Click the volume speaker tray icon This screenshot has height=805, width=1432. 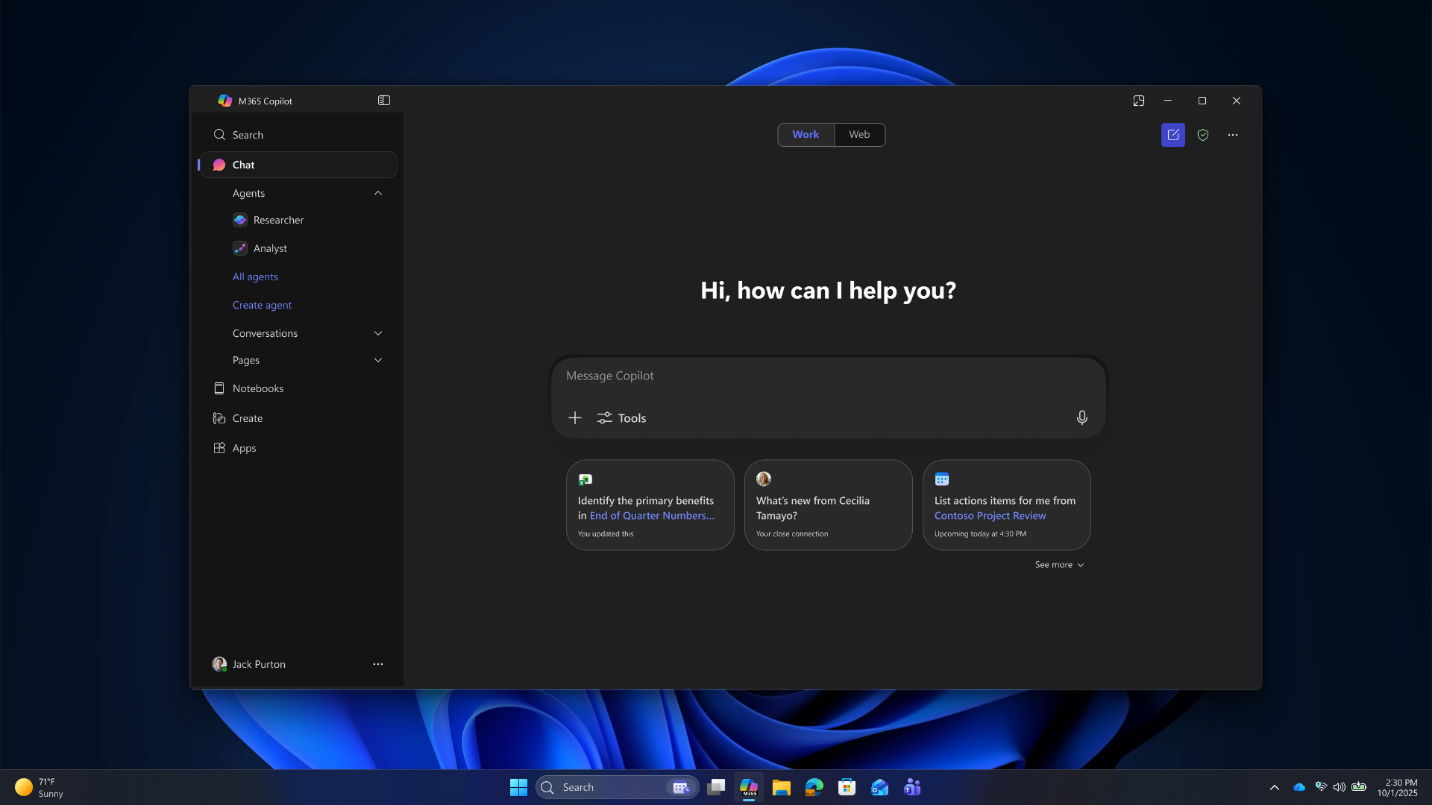pyautogui.click(x=1339, y=787)
